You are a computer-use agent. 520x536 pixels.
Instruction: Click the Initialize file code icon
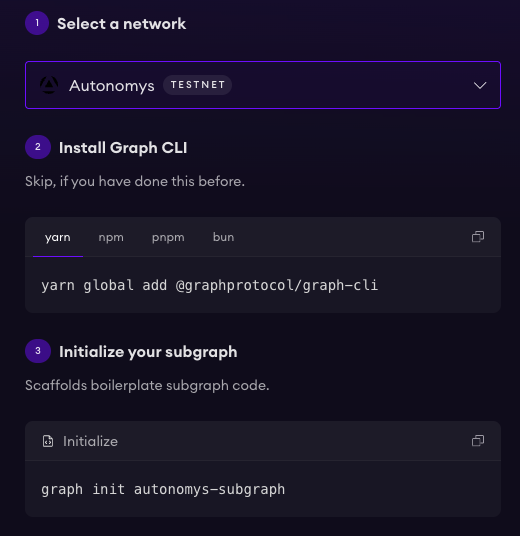pyautogui.click(x=48, y=441)
